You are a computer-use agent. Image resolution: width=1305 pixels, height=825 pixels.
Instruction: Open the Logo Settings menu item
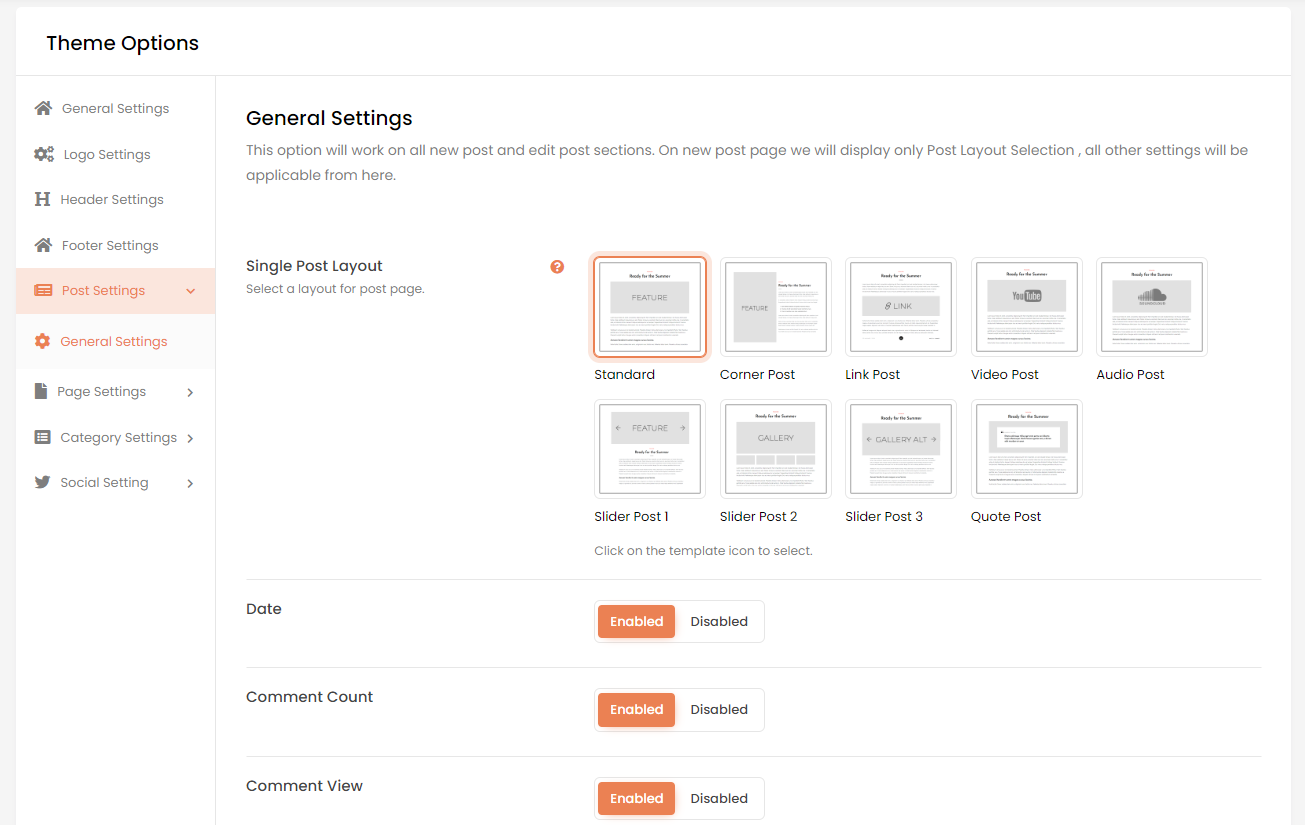click(x=106, y=154)
